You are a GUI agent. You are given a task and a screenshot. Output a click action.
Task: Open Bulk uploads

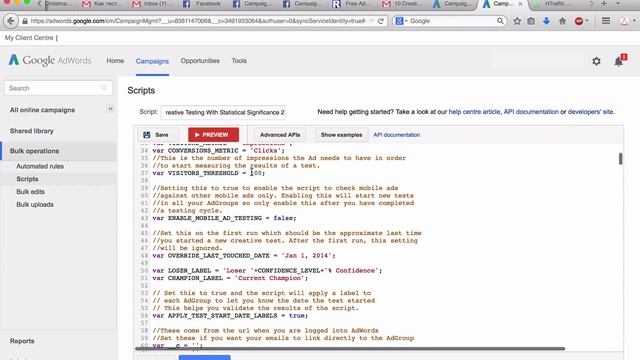35,204
